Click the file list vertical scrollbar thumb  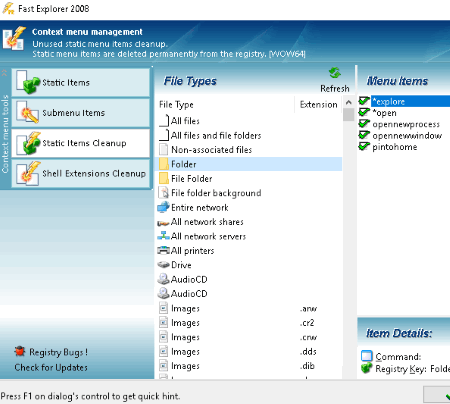[x=349, y=115]
